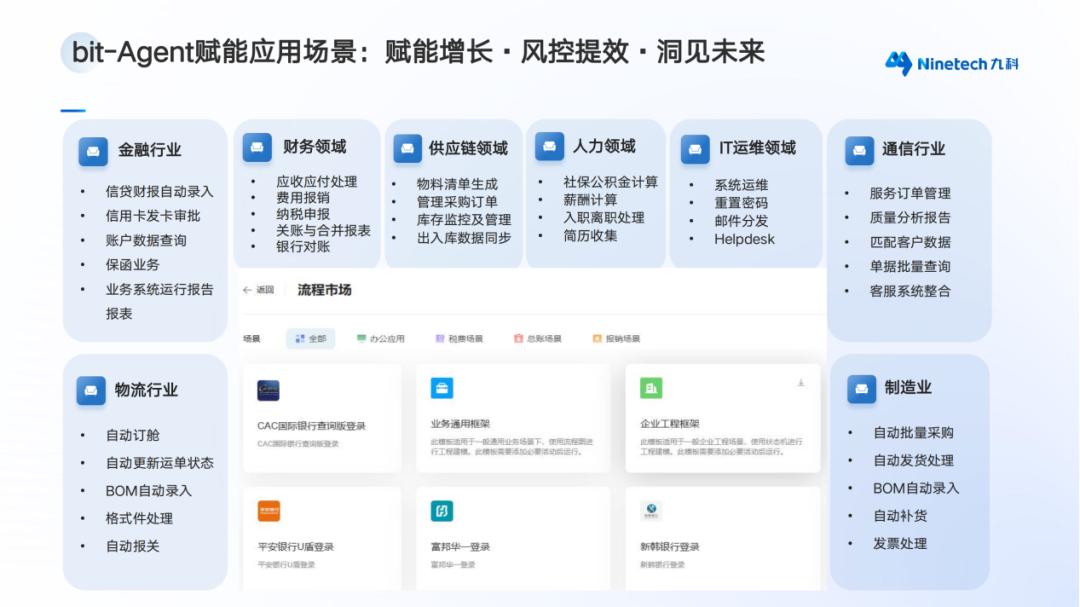Viewport: 1080px width, 607px height.
Task: Click the 入职离职处理 bullet
Action: click(x=603, y=218)
